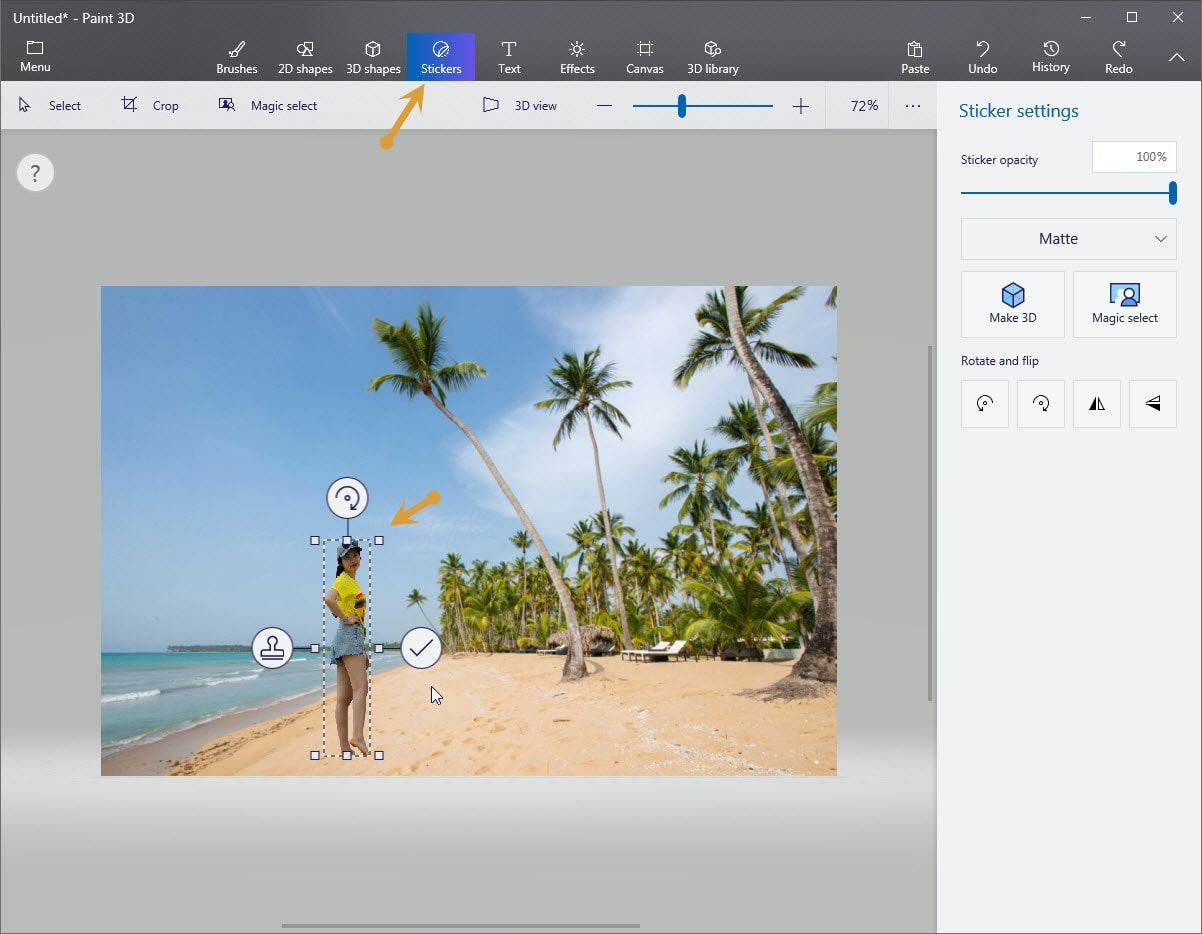
Task: Click the Paste button
Action: click(x=915, y=57)
